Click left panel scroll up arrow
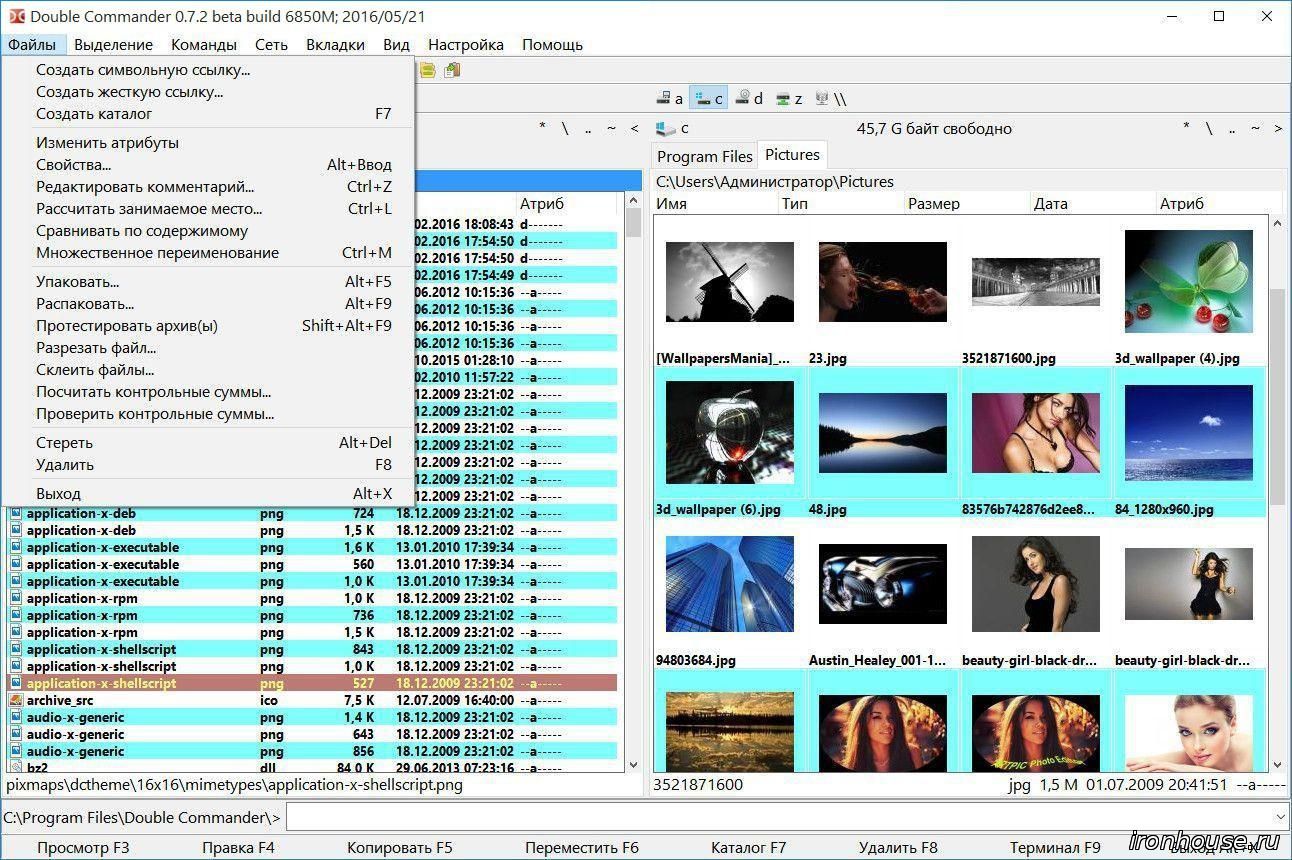1292x860 pixels. 633,201
